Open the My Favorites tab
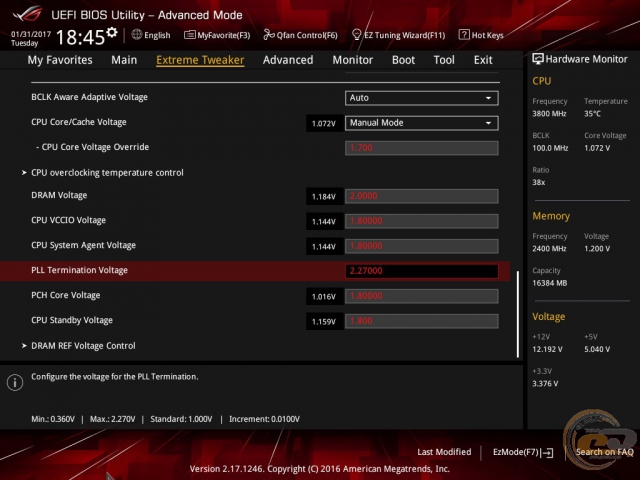The image size is (640, 480). (60, 60)
